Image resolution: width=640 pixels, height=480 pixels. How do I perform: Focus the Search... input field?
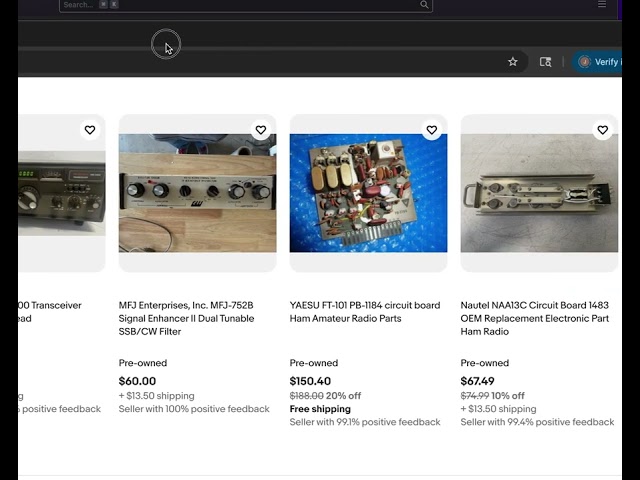(246, 5)
